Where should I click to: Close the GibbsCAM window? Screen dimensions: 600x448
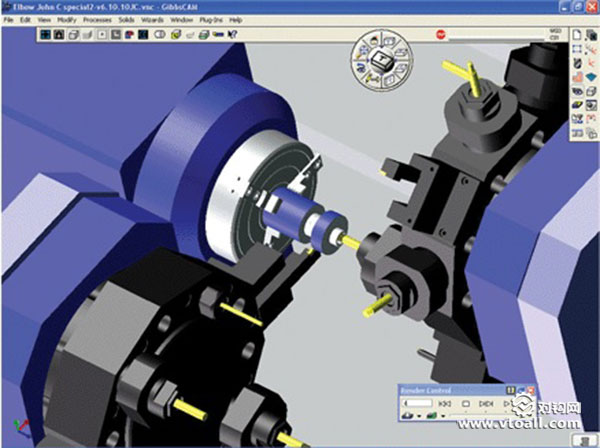[x=592, y=7]
